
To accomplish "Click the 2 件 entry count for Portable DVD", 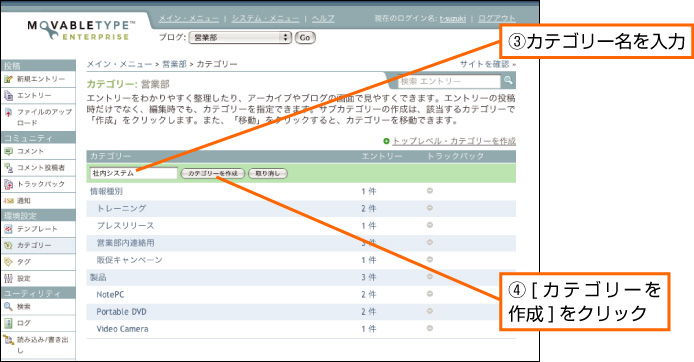I will click(369, 312).
